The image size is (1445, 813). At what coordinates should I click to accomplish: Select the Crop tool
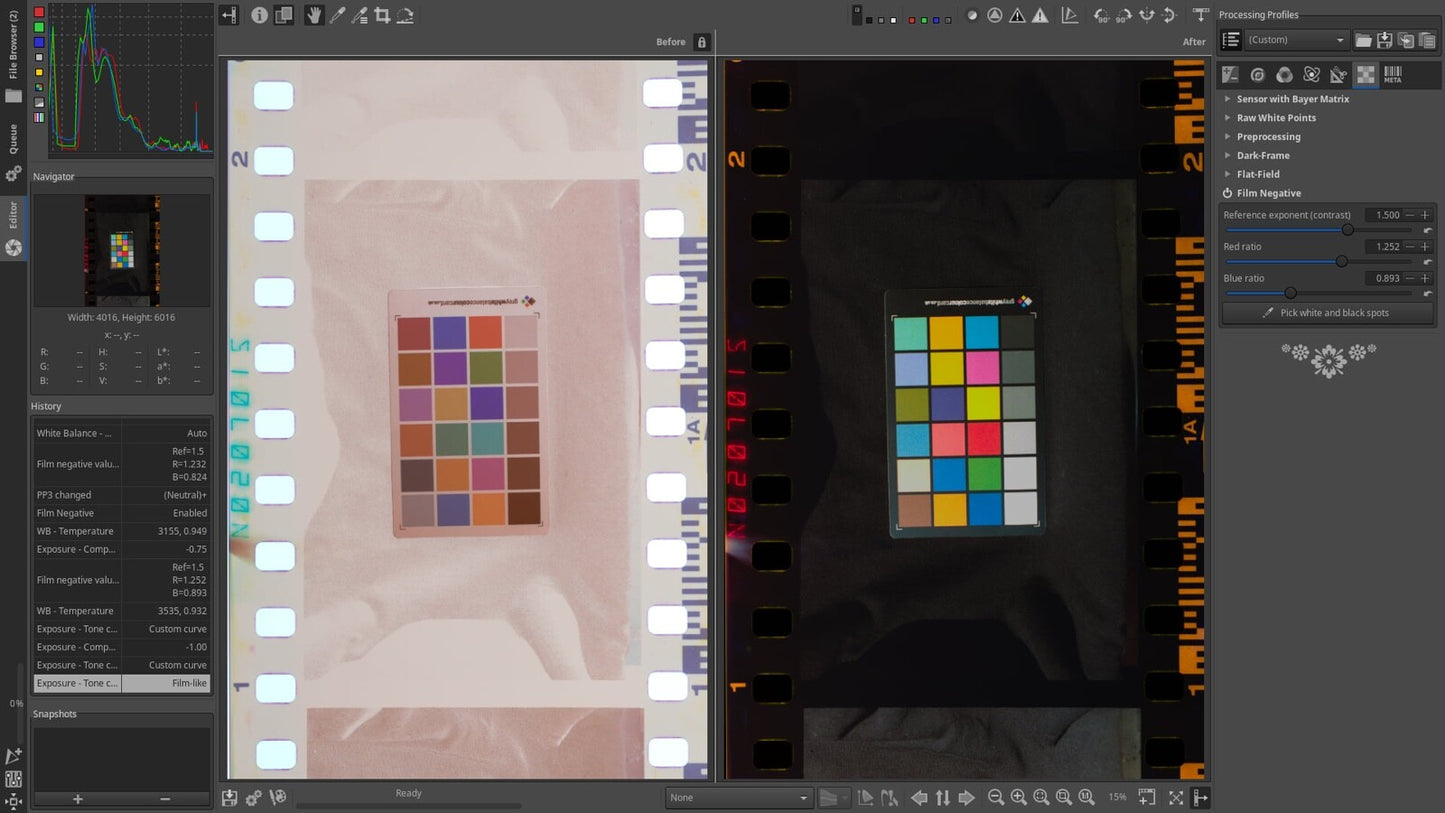[x=382, y=15]
